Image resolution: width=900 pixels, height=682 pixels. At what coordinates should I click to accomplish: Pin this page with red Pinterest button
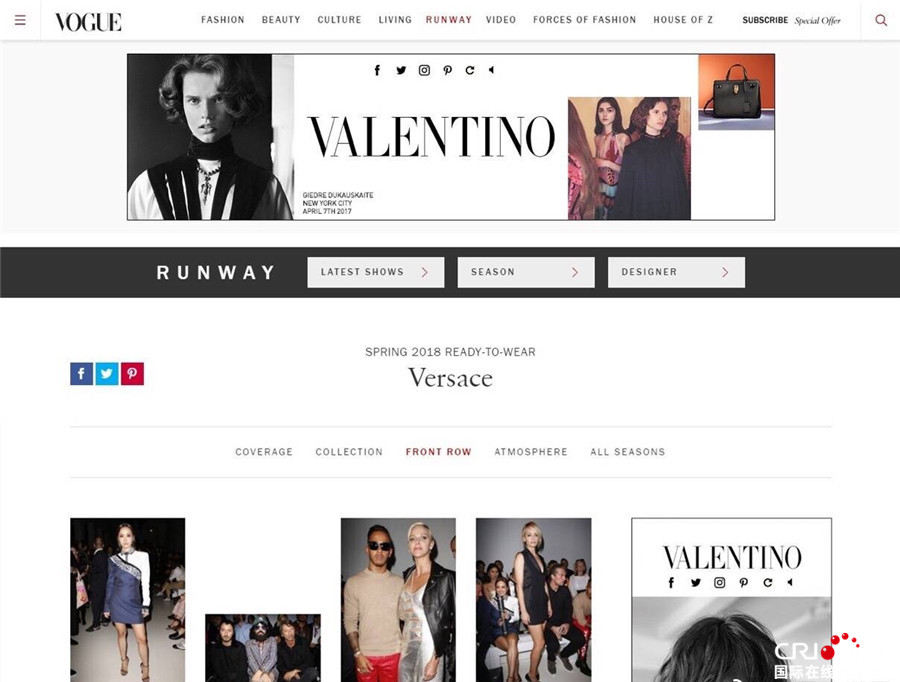click(132, 374)
